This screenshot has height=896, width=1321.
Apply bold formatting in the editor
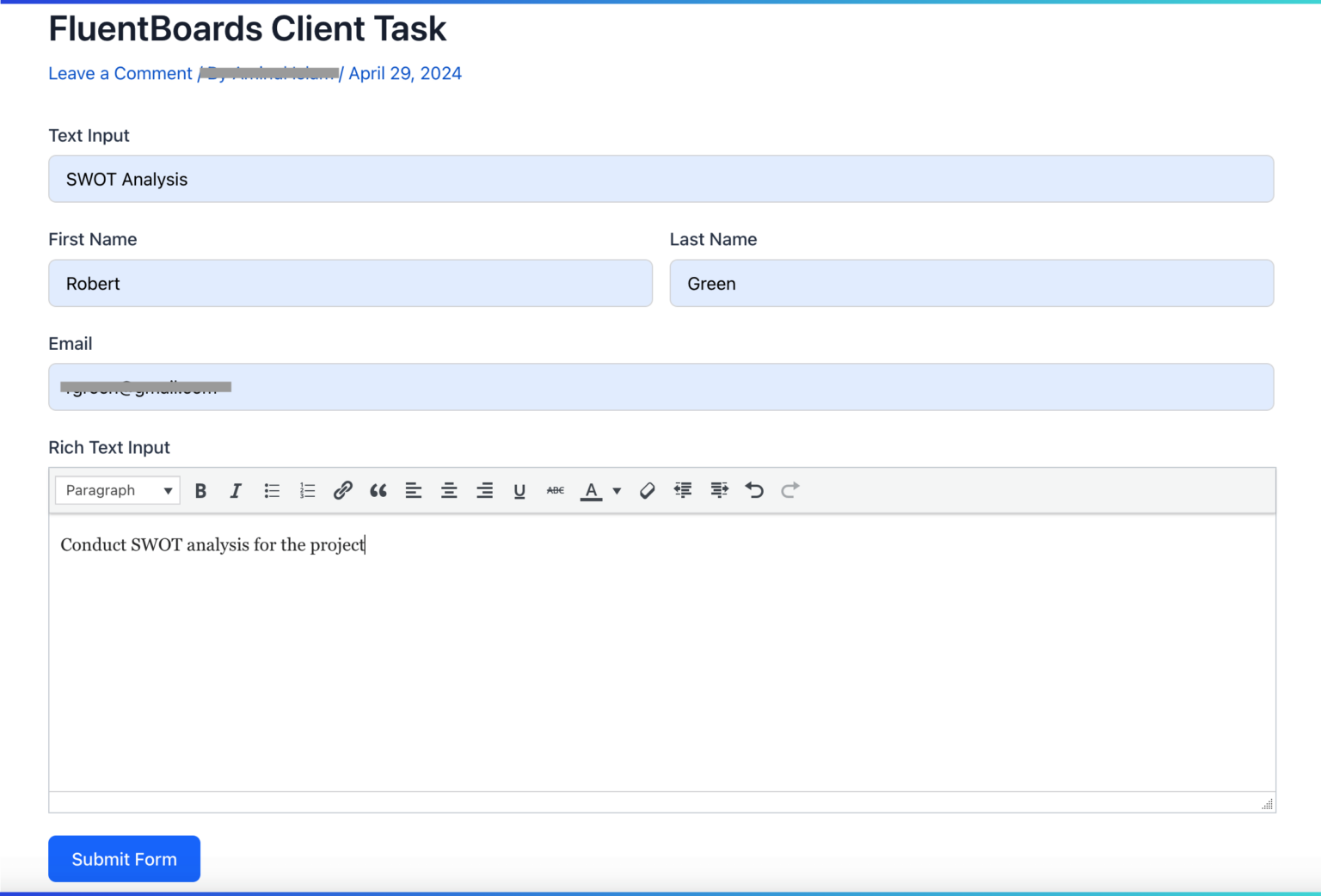pyautogui.click(x=200, y=490)
